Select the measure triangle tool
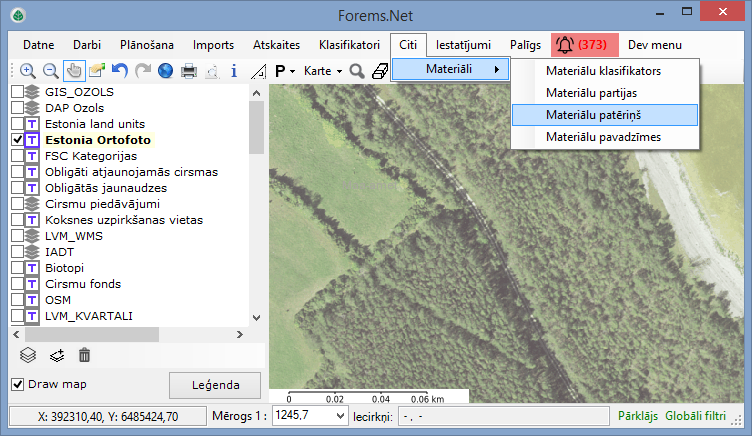752x436 pixels. click(258, 71)
